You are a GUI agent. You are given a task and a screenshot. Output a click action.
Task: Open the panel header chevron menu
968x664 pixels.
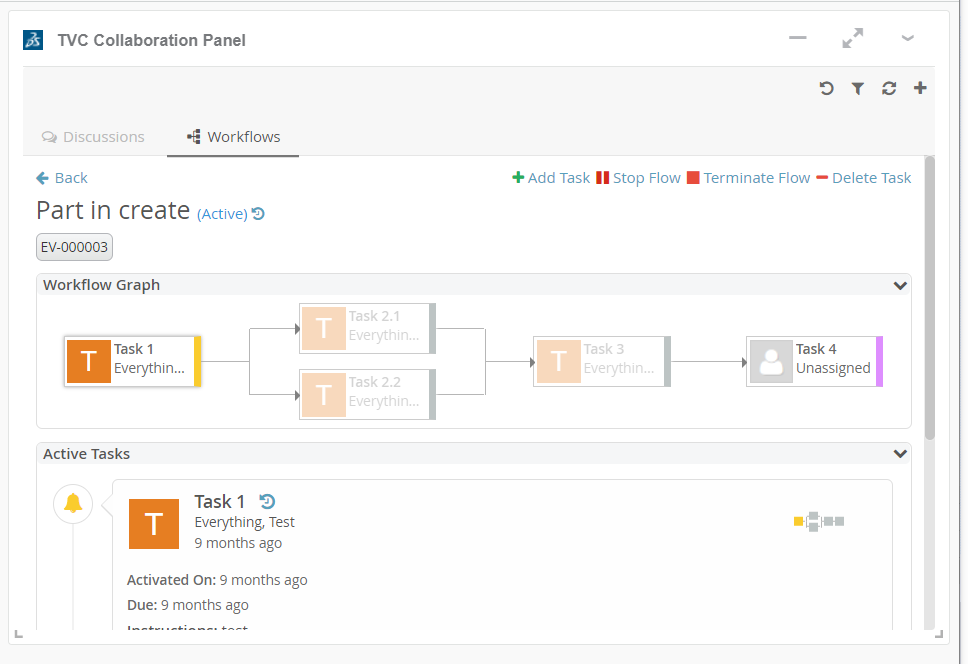[x=907, y=39]
